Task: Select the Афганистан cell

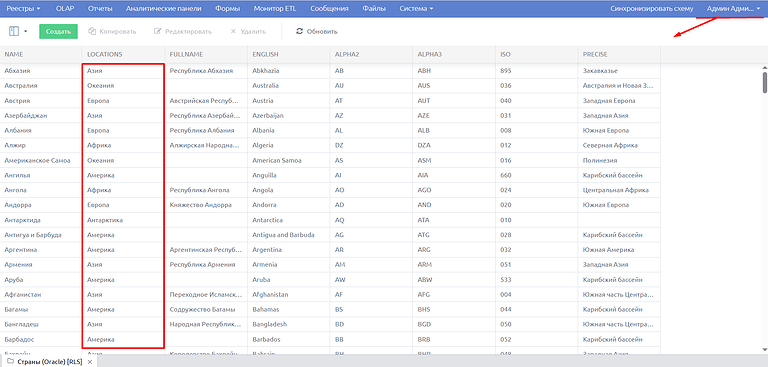Action: [41, 294]
